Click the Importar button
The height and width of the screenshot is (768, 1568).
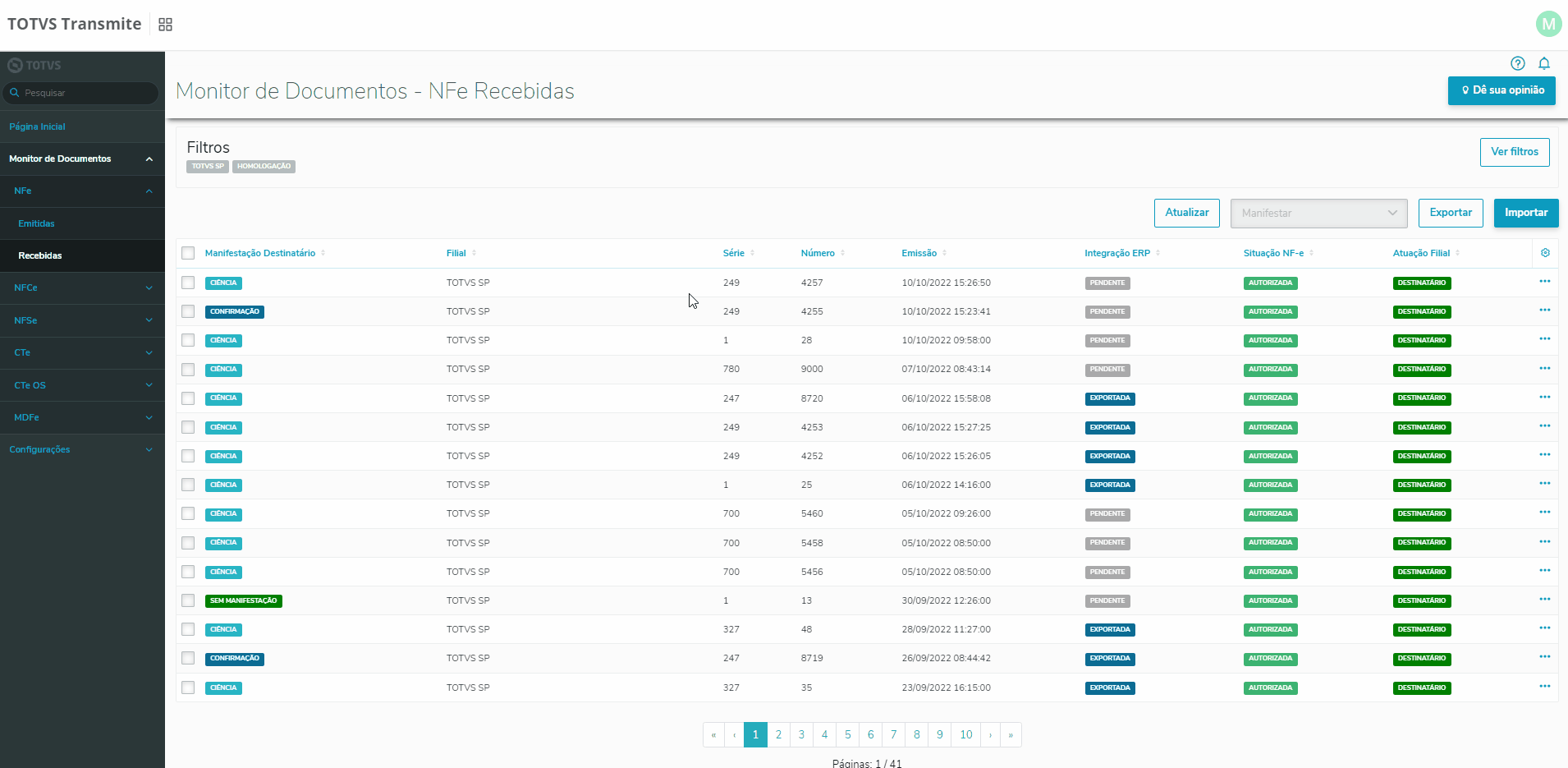[1526, 213]
